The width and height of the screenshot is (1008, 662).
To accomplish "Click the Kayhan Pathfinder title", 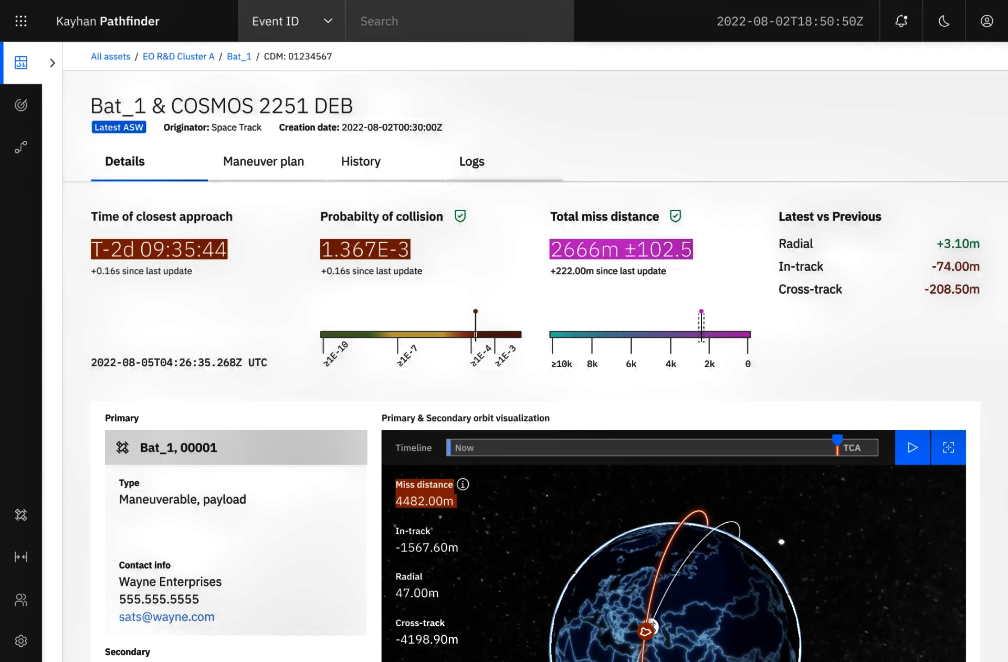I will pos(107,21).
